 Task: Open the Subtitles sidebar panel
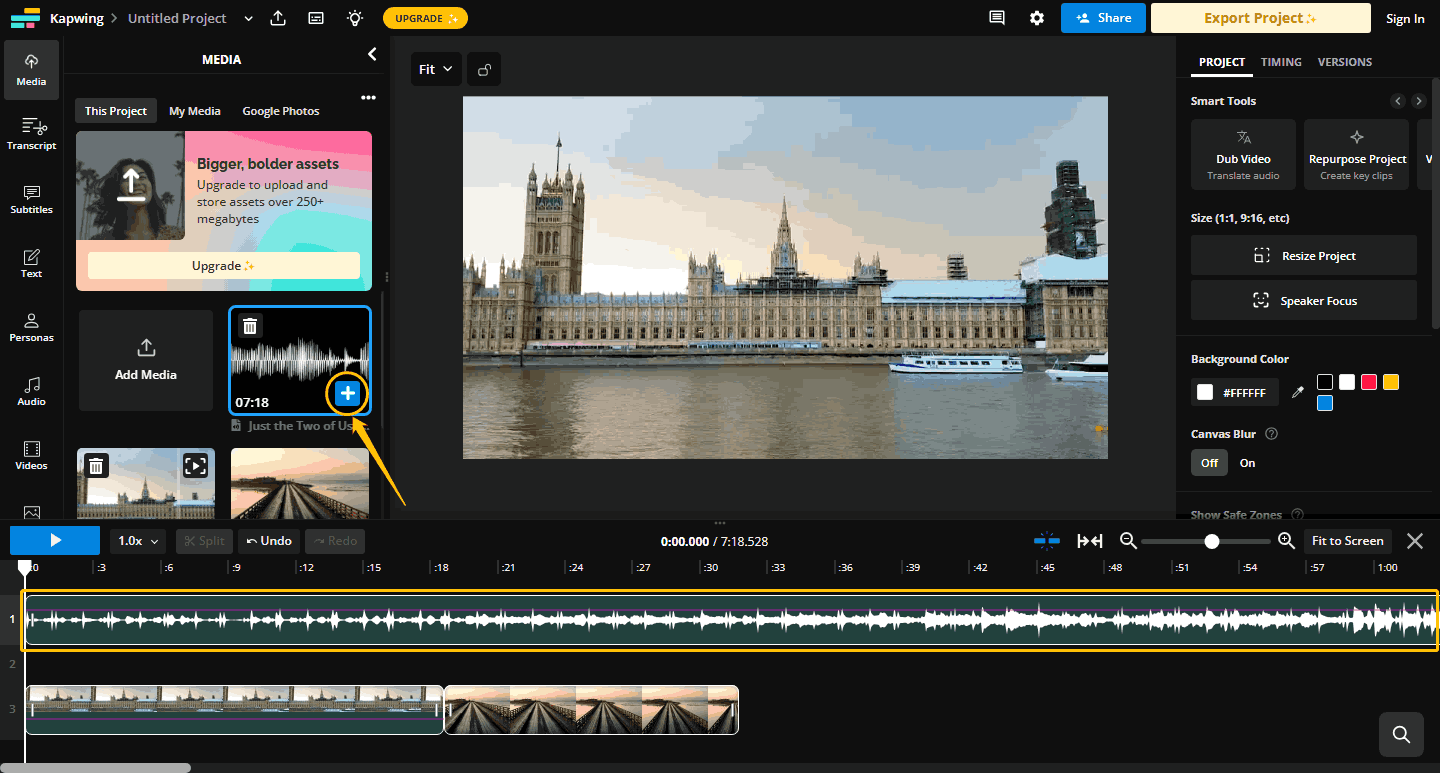31,198
